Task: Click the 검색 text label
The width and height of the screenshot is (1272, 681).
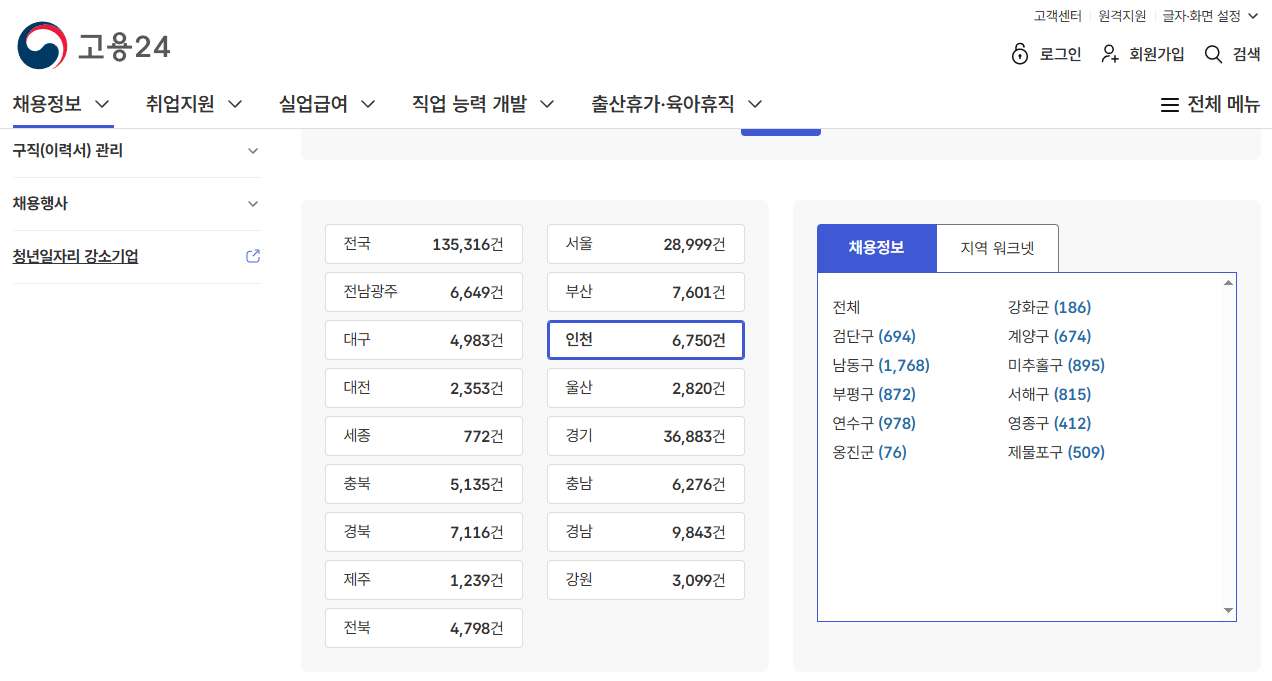Action: click(x=1246, y=55)
